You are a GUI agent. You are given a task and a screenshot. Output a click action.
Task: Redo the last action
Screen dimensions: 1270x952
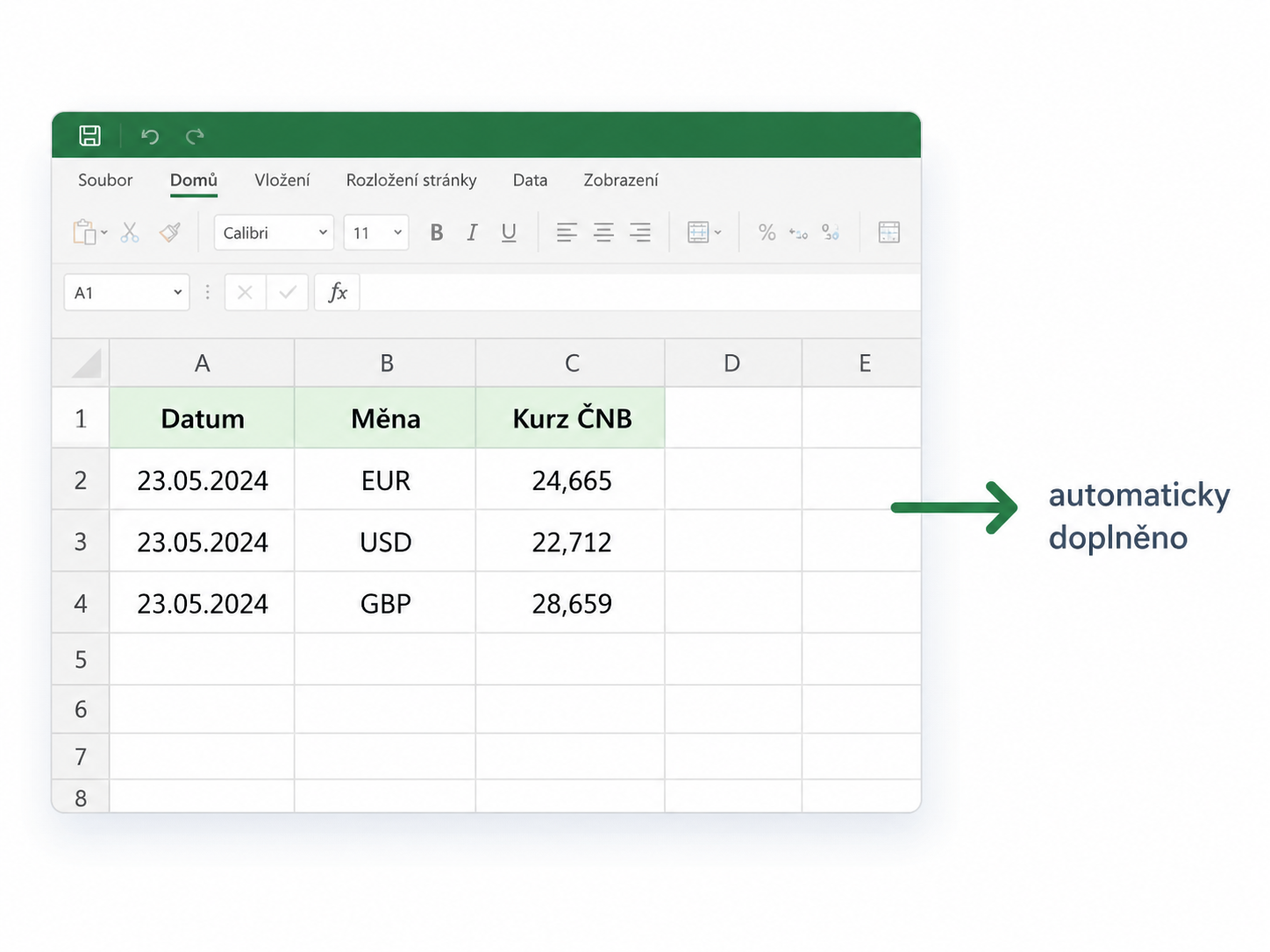195,136
